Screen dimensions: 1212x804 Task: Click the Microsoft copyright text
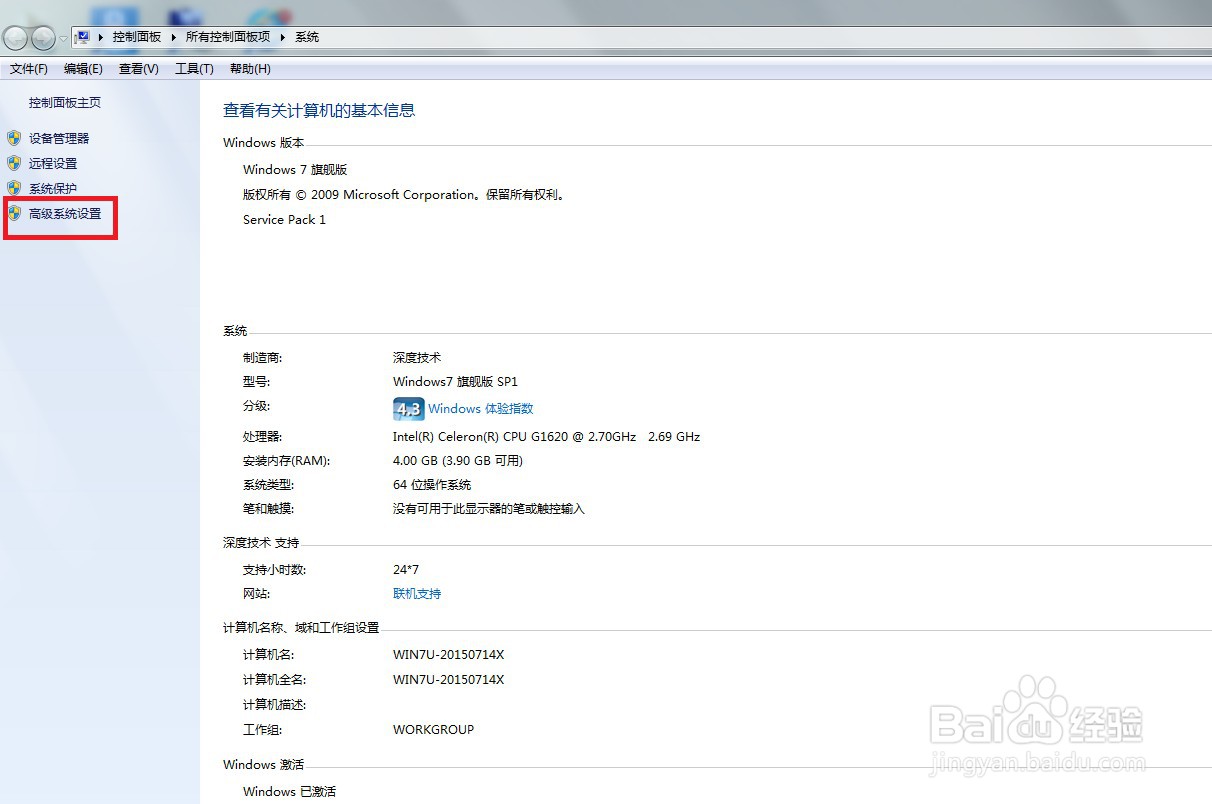[405, 195]
